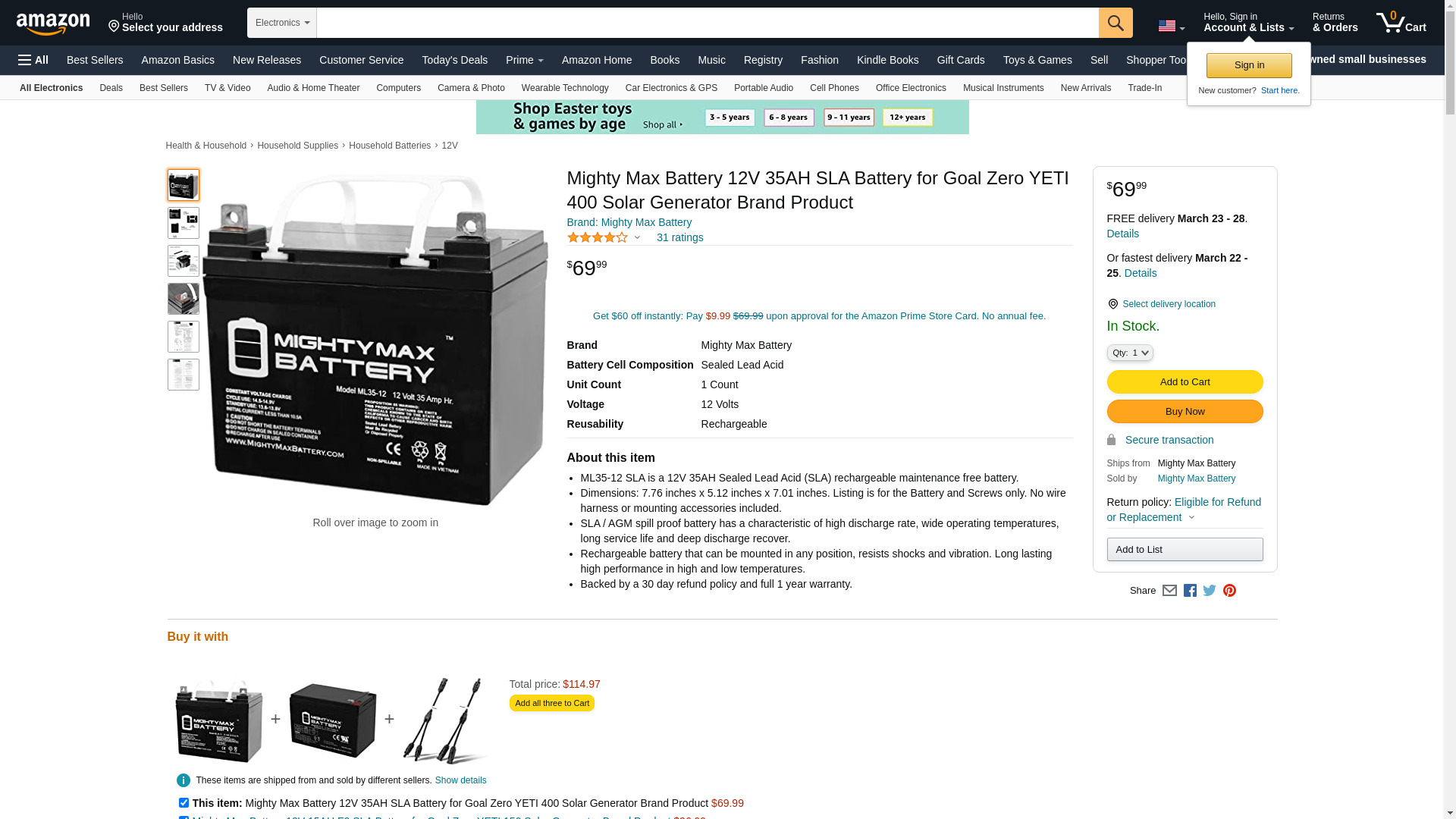This screenshot has width=1456, height=819.
Task: Open the Today's Deals nav item
Action: coord(454,60)
